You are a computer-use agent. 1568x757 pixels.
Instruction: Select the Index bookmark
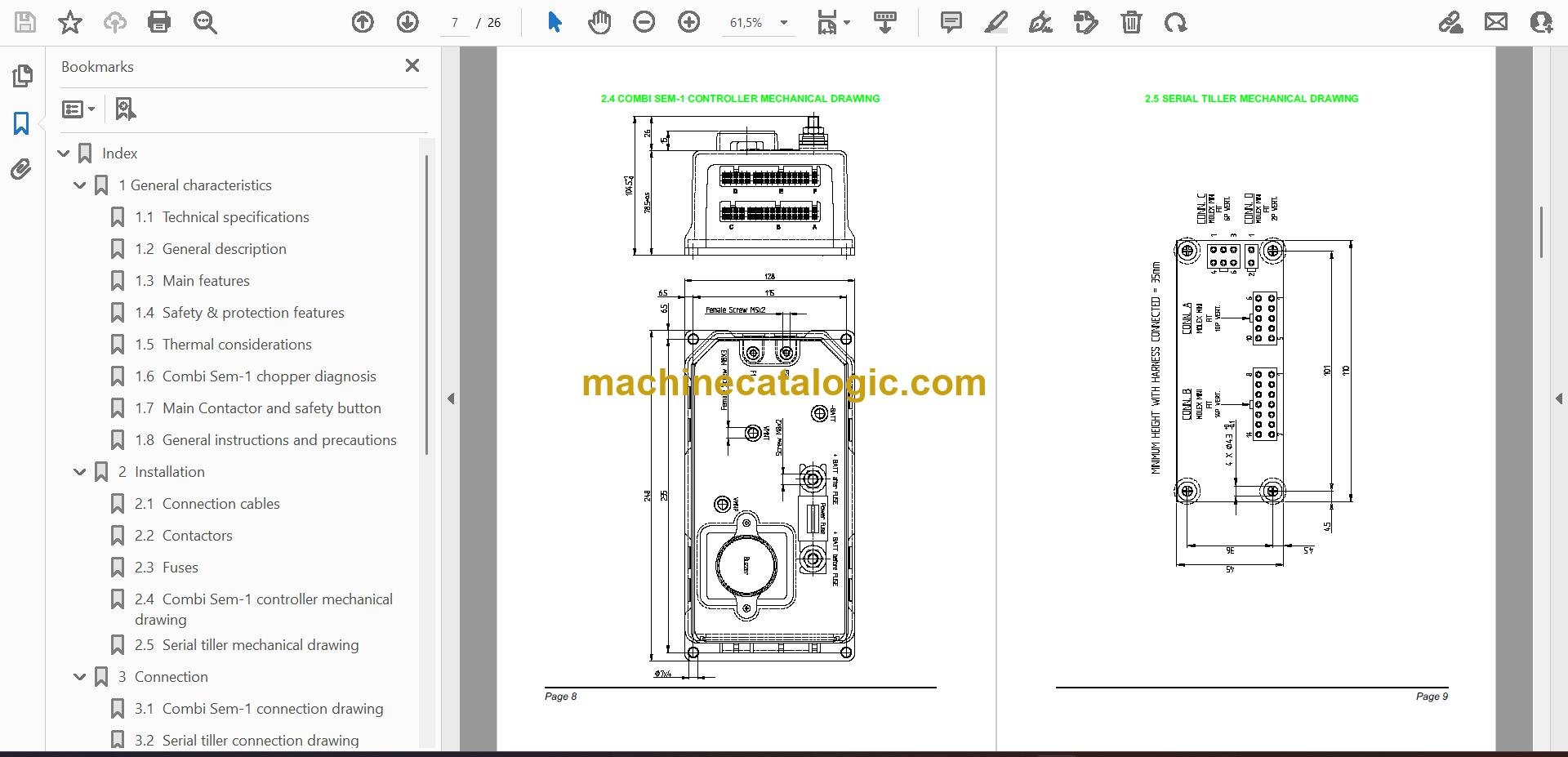pos(119,154)
